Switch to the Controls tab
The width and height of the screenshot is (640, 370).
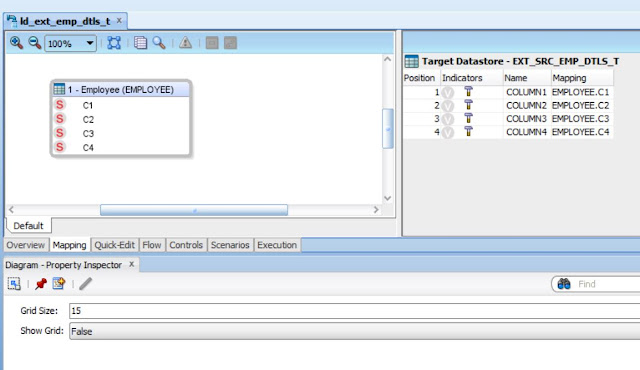(x=186, y=245)
